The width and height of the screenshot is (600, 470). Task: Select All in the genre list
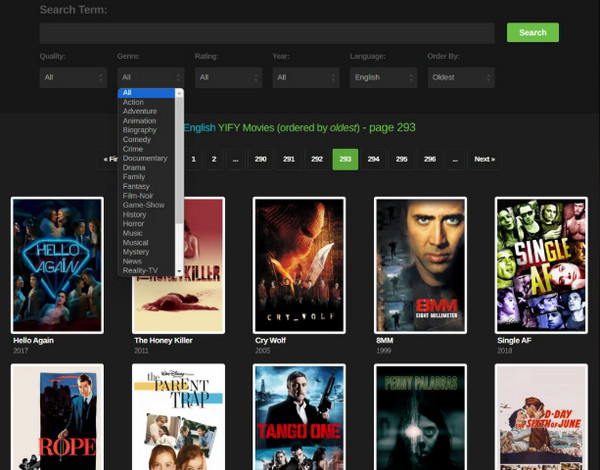tap(147, 93)
